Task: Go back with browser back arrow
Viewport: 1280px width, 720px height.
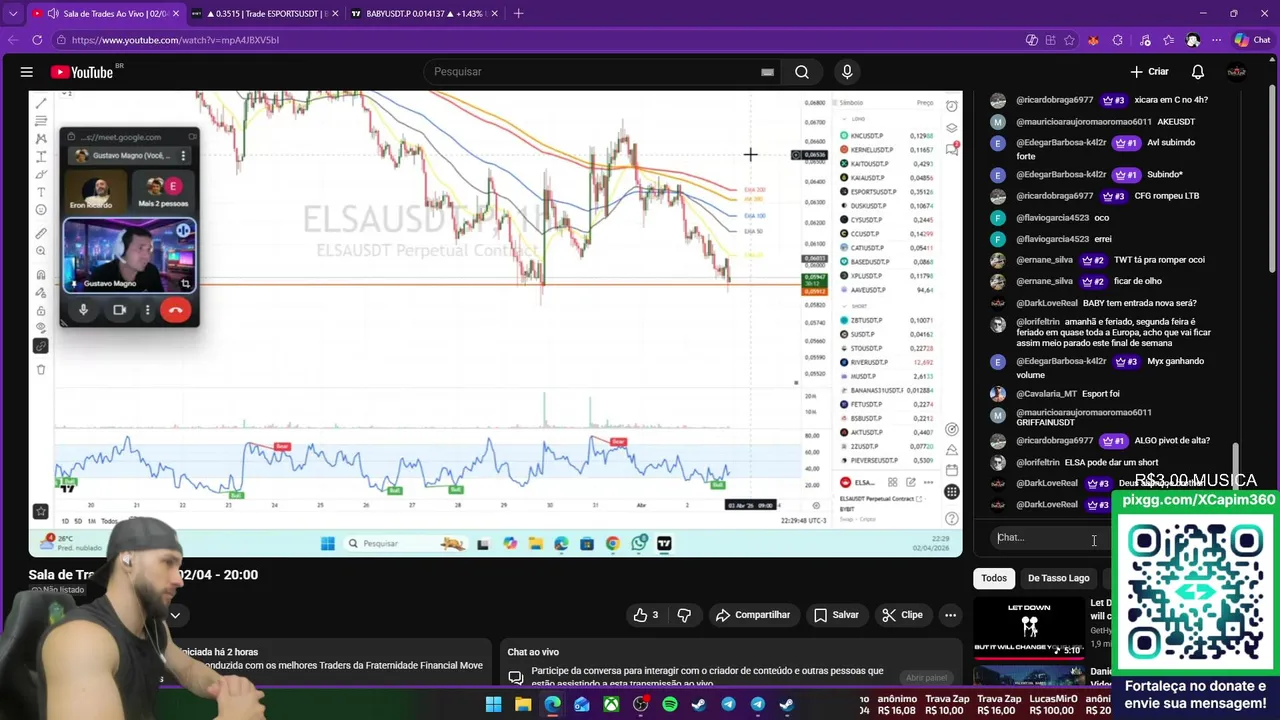Action: pyautogui.click(x=12, y=40)
